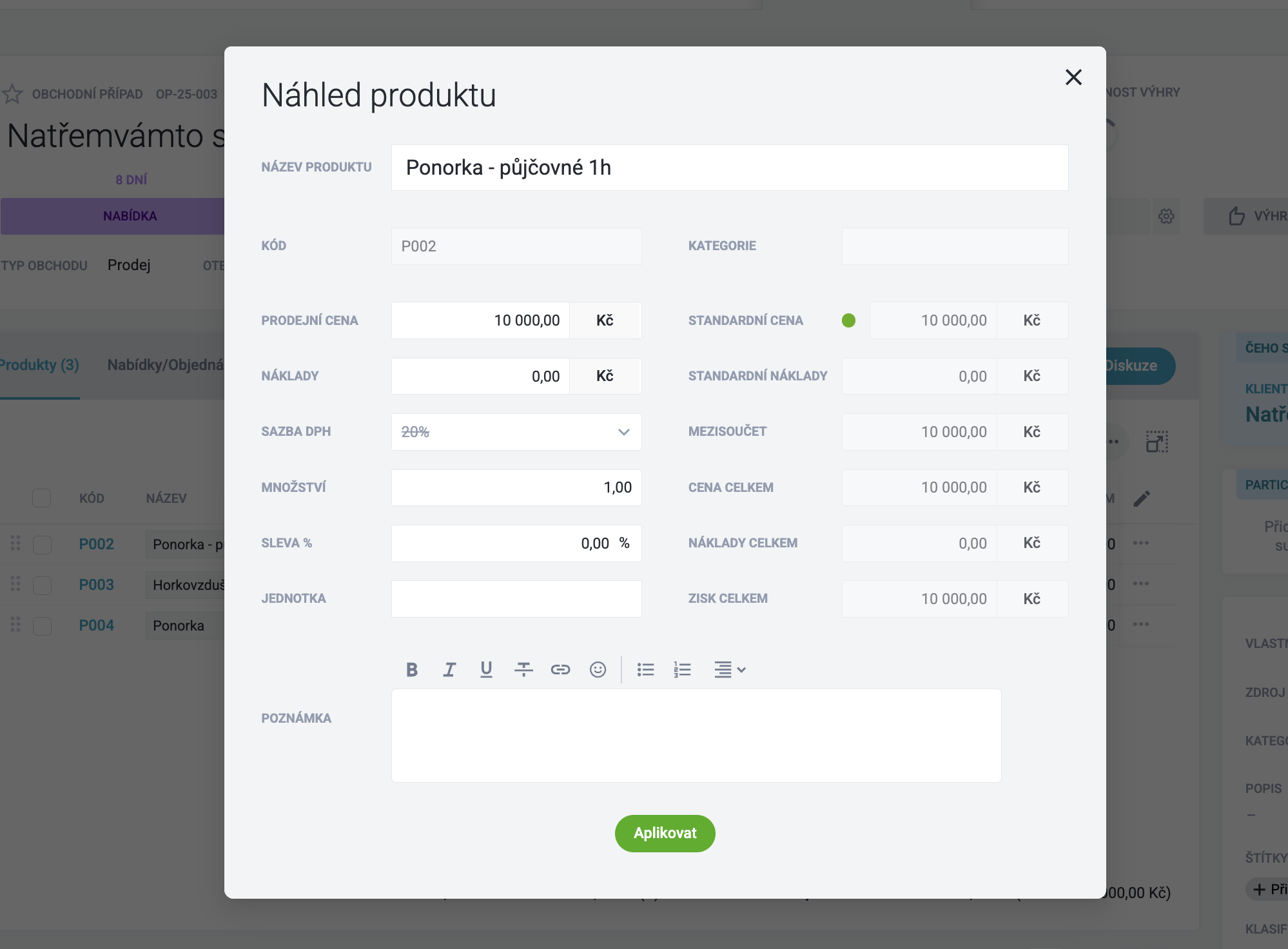Image resolution: width=1288 pixels, height=949 pixels.
Task: Open the Nabídky/Objednávky tab
Action: [166, 365]
